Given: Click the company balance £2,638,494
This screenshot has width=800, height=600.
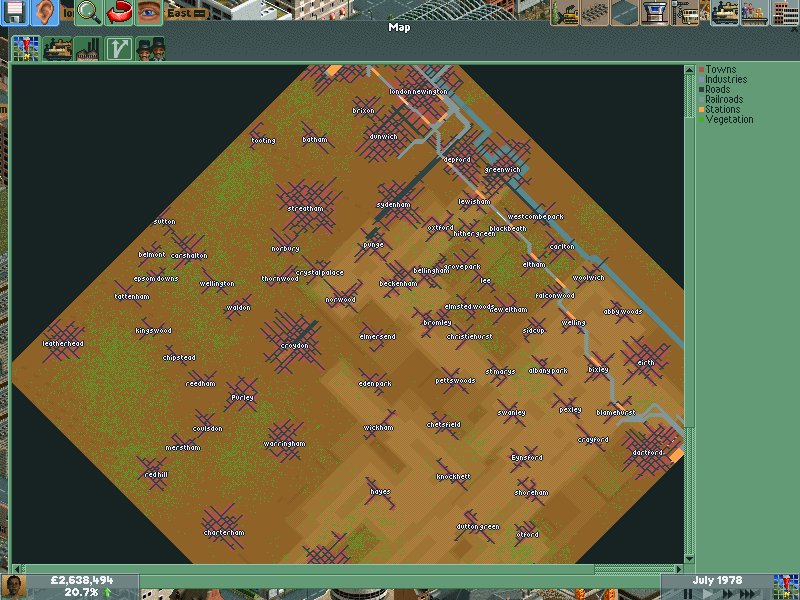Looking at the screenshot, I should [82, 581].
